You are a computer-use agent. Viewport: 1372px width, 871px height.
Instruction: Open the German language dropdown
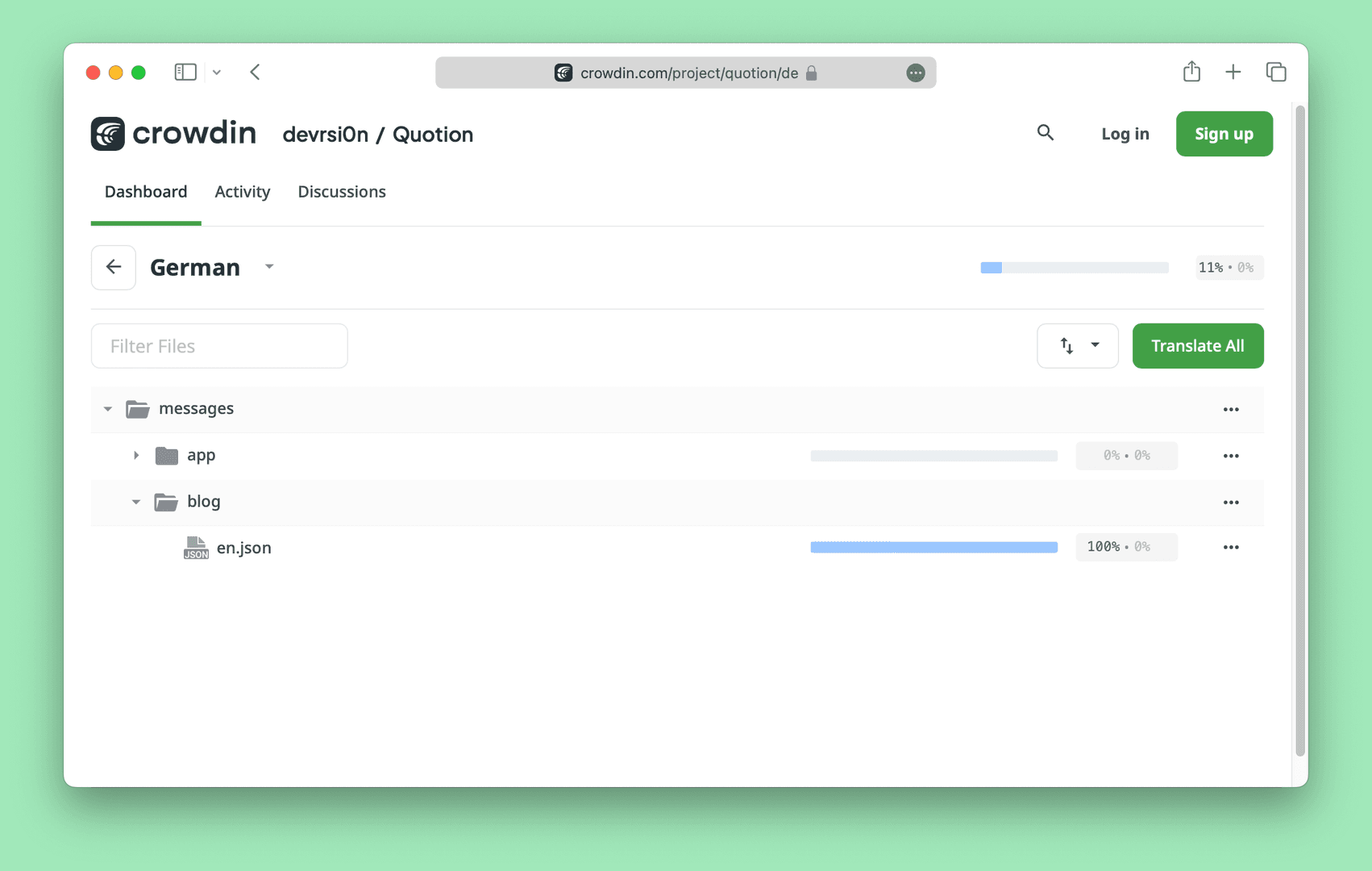269,267
